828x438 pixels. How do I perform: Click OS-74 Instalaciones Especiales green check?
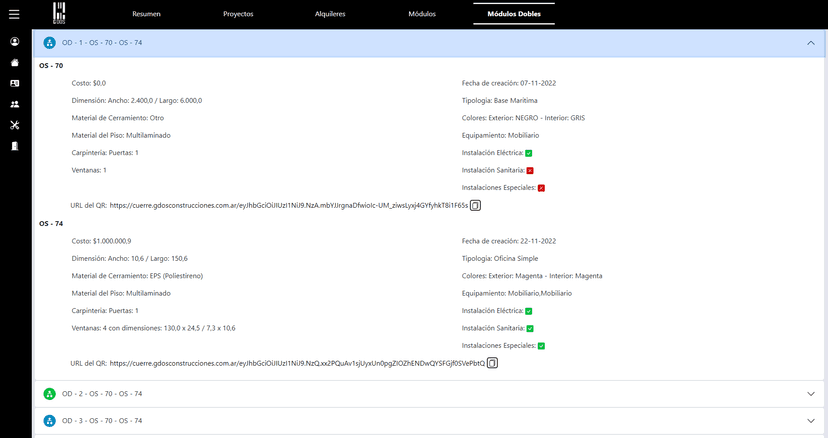click(541, 346)
